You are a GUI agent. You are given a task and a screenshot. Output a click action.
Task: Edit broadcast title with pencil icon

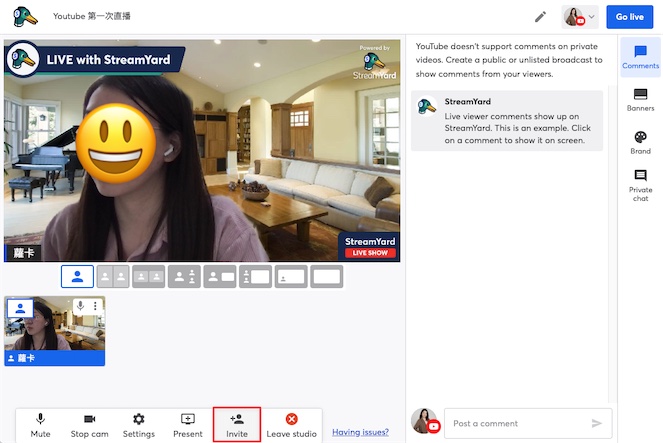[x=540, y=17]
